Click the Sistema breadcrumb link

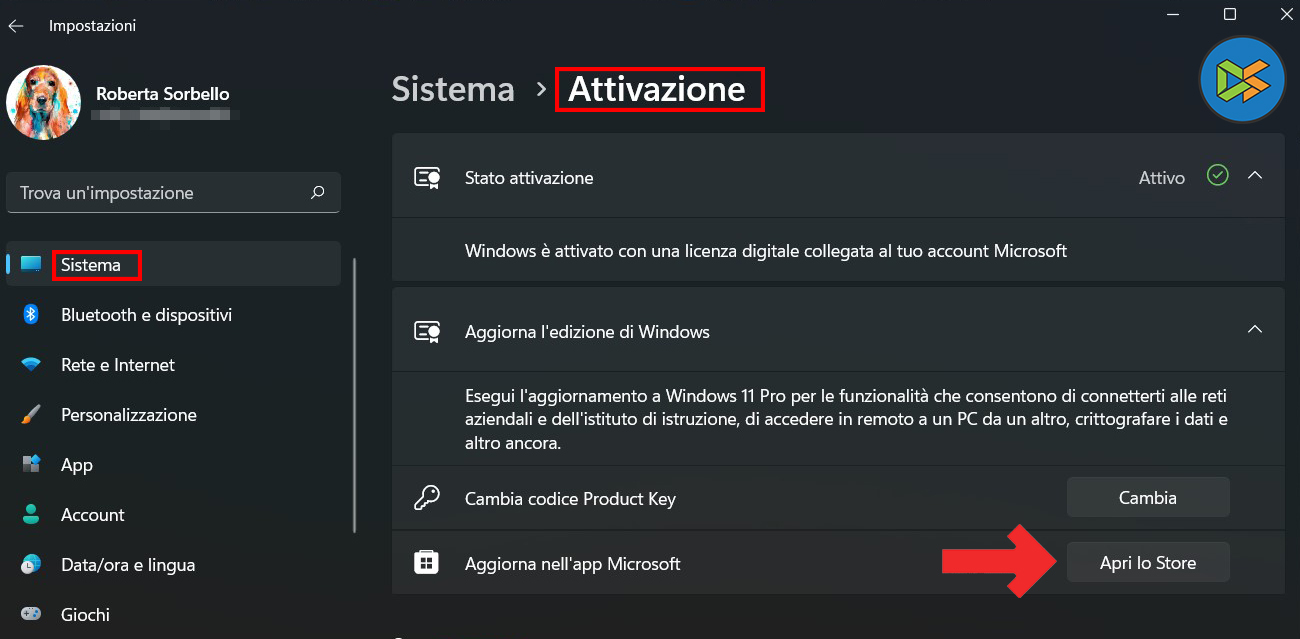[453, 89]
